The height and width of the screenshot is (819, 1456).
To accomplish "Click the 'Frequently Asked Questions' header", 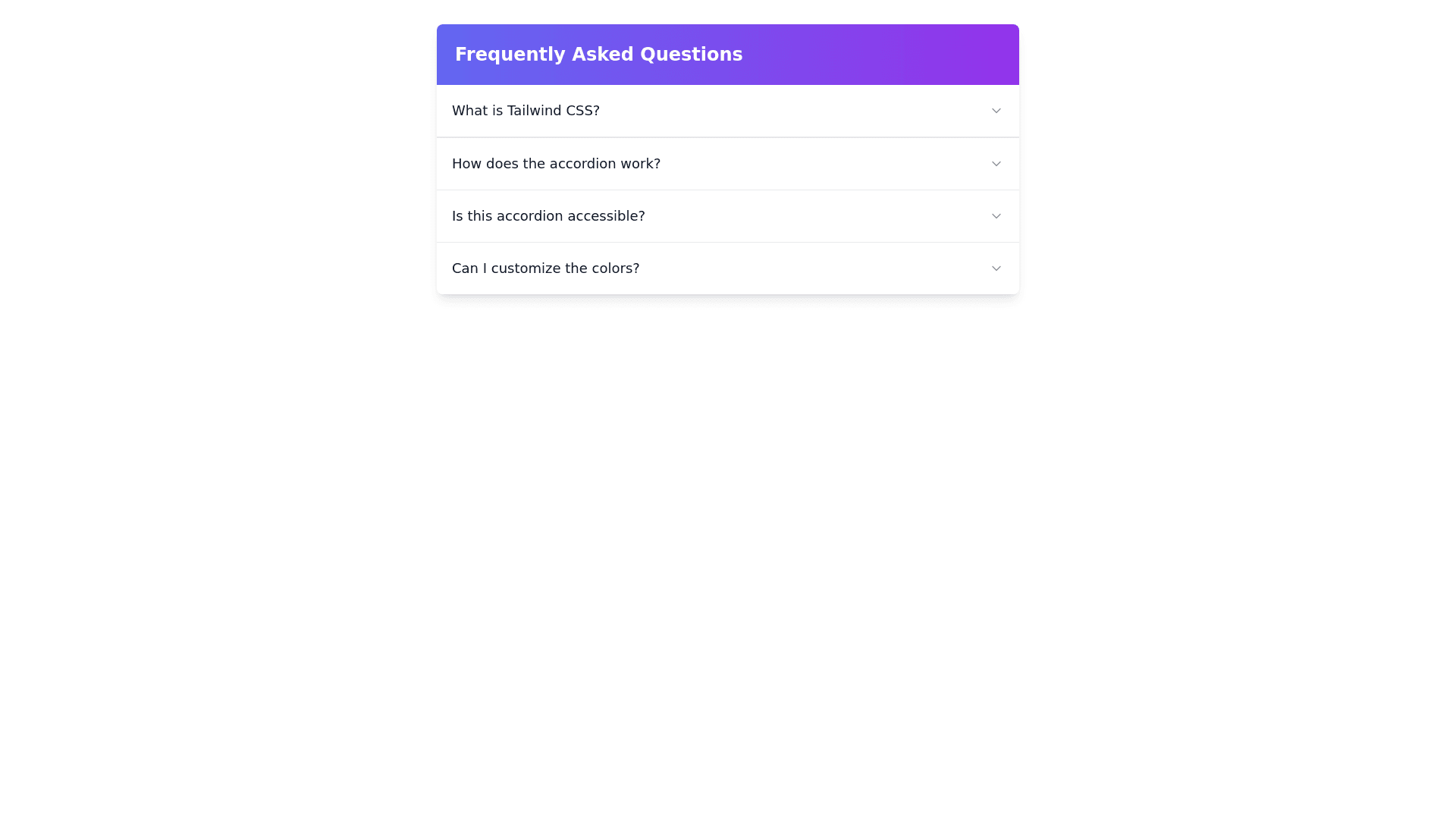I will (599, 54).
